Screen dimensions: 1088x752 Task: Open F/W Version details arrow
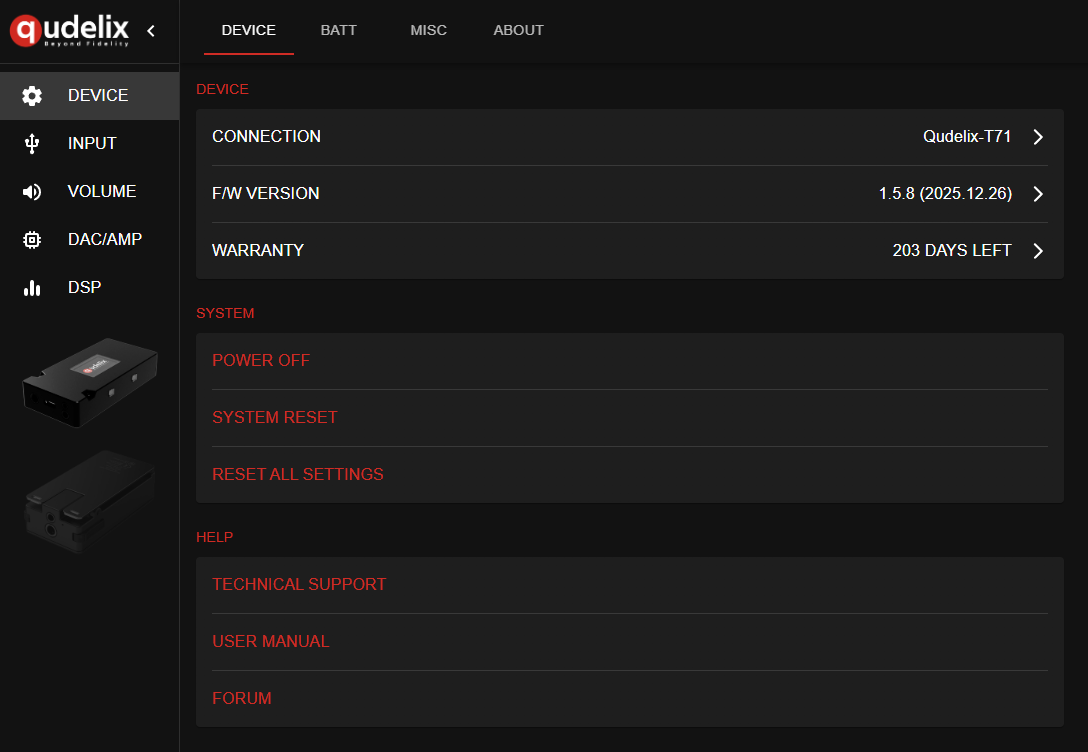(x=1038, y=194)
